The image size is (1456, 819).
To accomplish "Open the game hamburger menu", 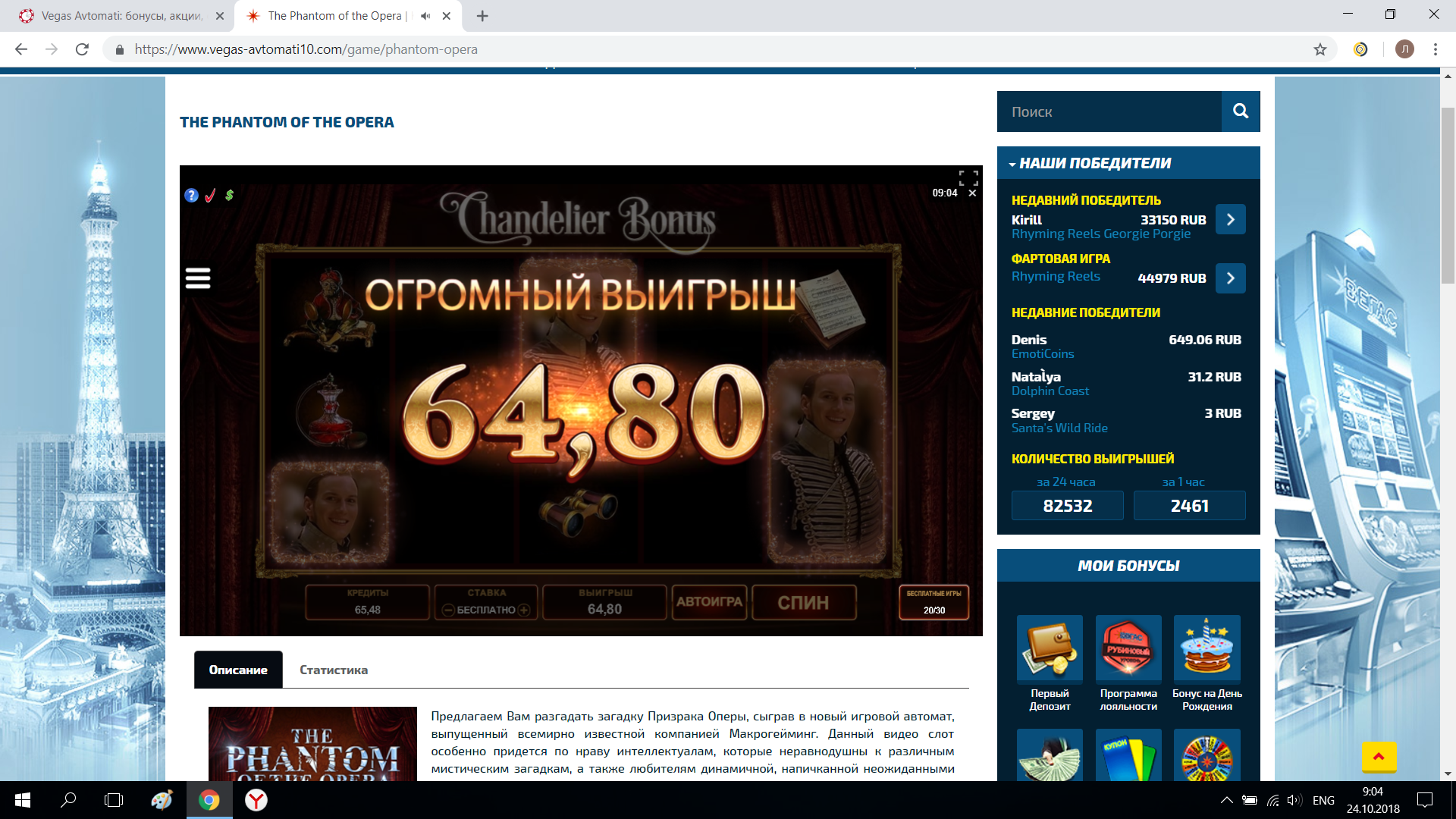I will 198,278.
